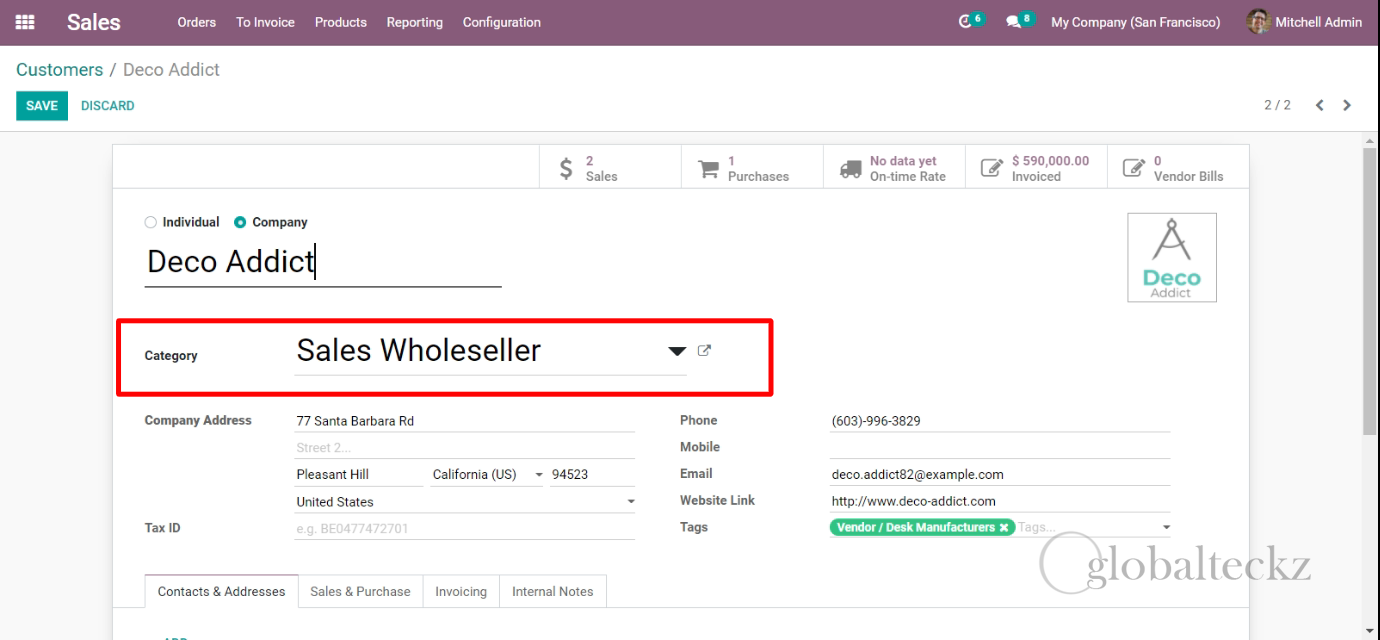The image size is (1380, 640).
Task: Open Category external link icon
Action: (x=704, y=351)
